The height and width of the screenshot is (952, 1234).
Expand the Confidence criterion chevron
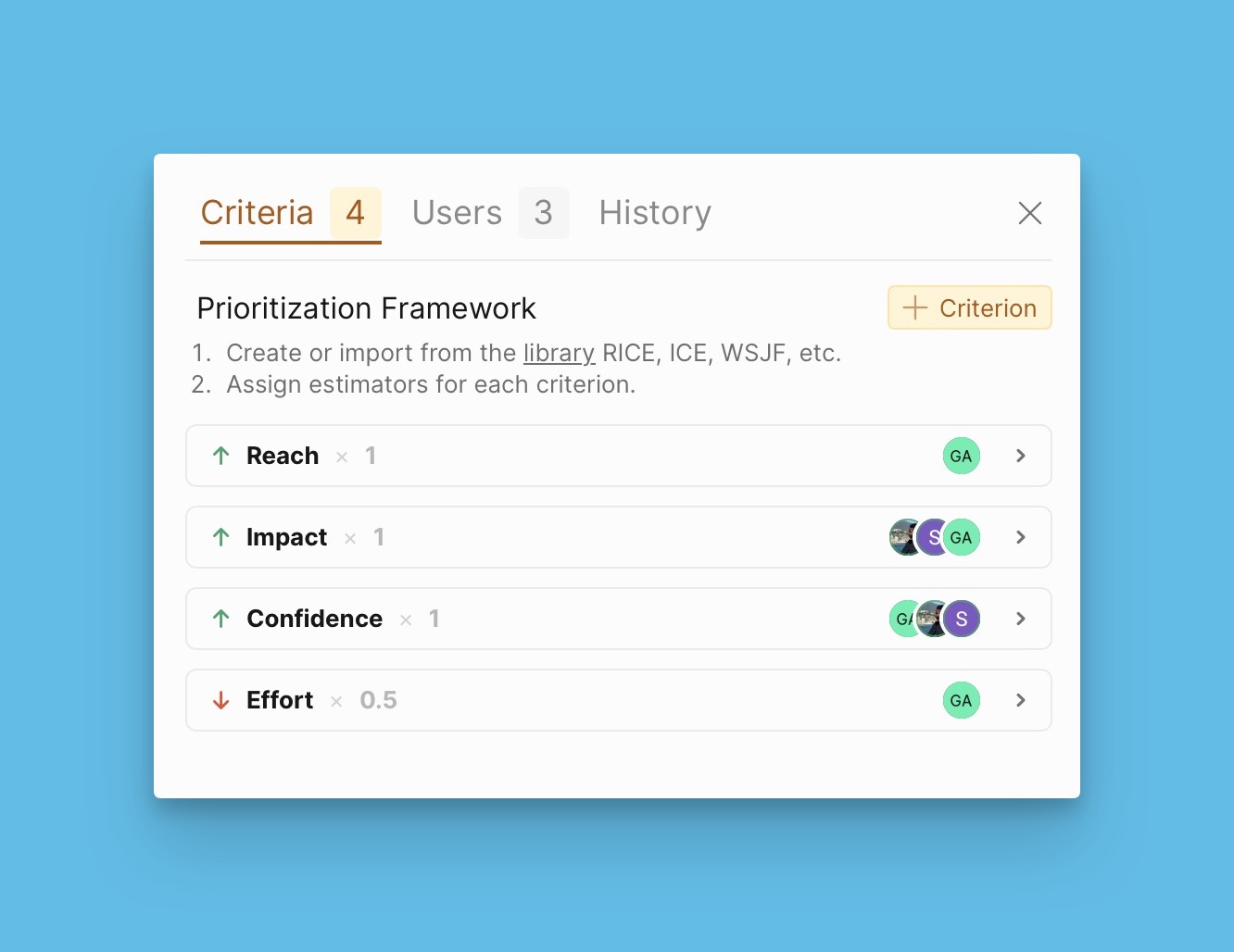pos(1020,619)
